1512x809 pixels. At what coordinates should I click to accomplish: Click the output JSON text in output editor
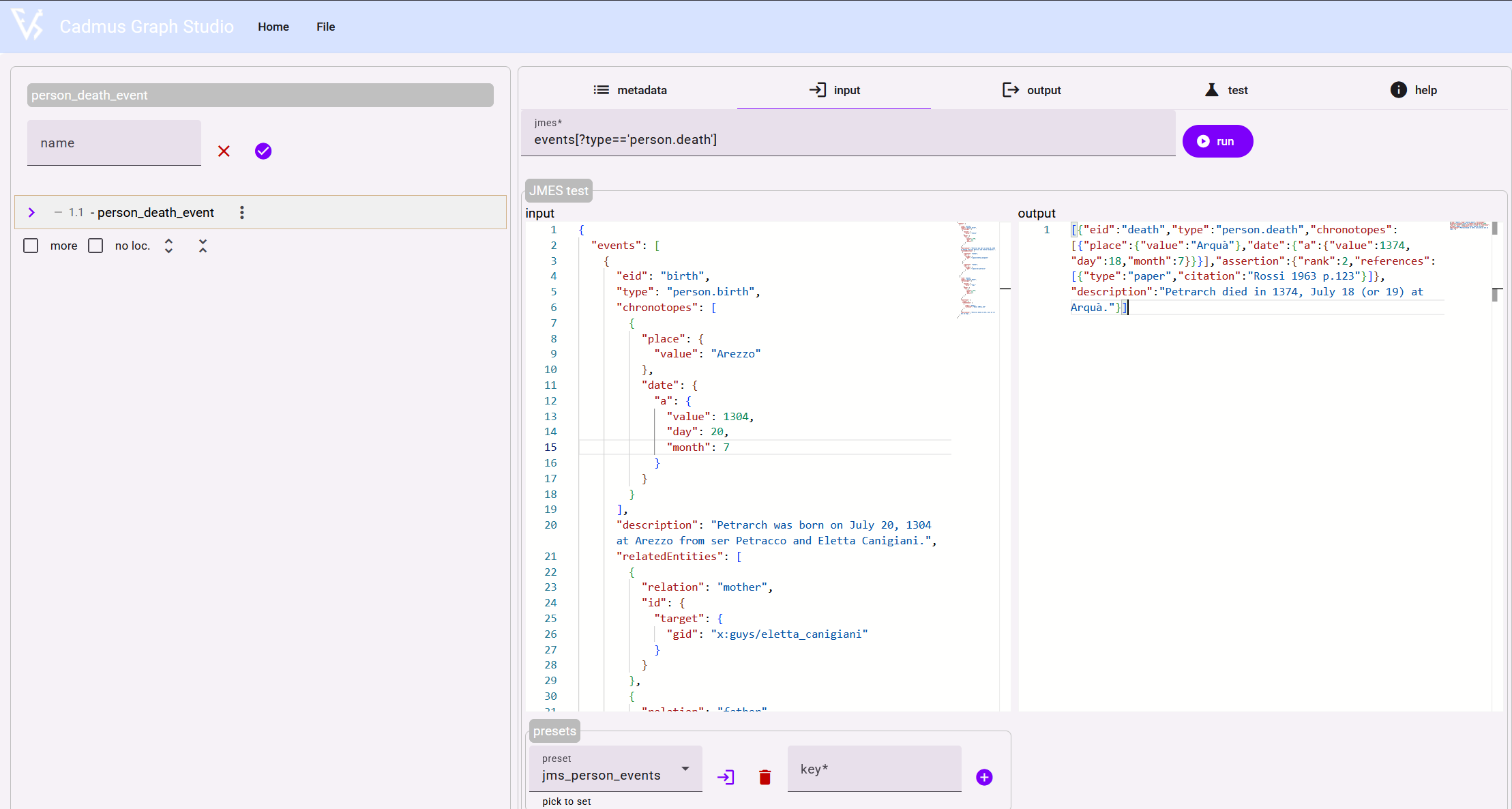(1253, 268)
